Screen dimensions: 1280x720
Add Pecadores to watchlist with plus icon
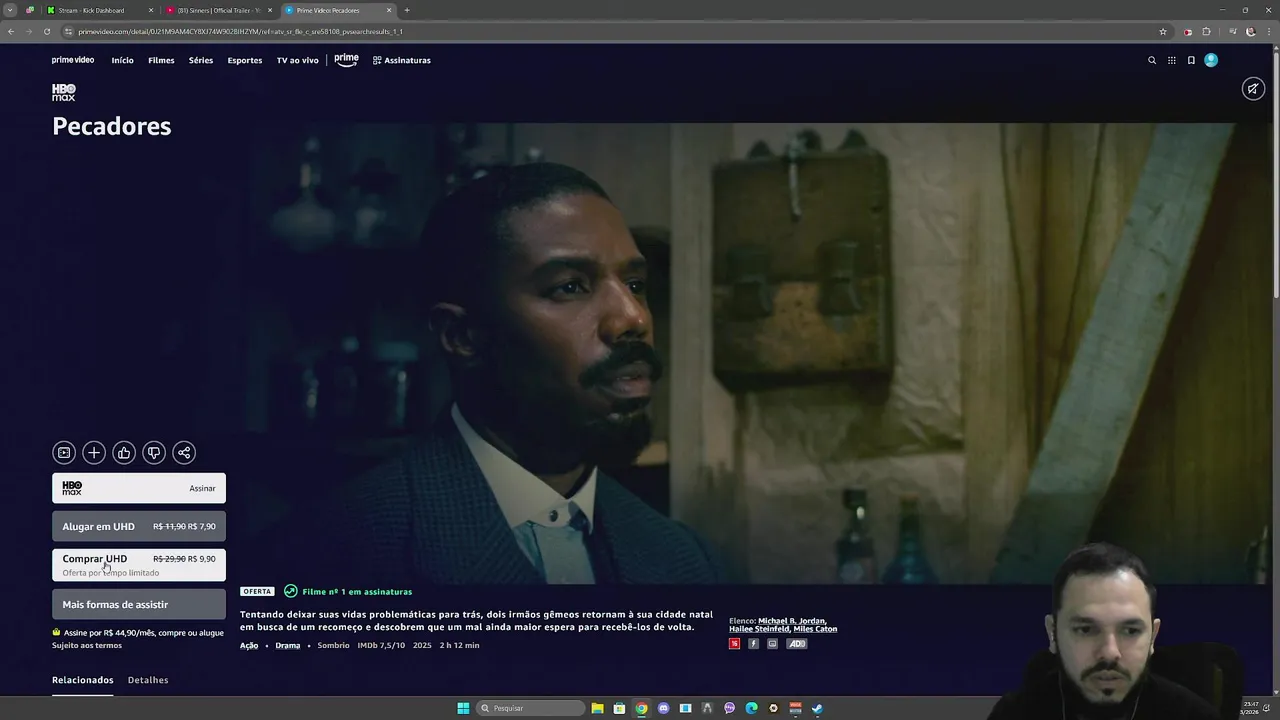click(94, 453)
